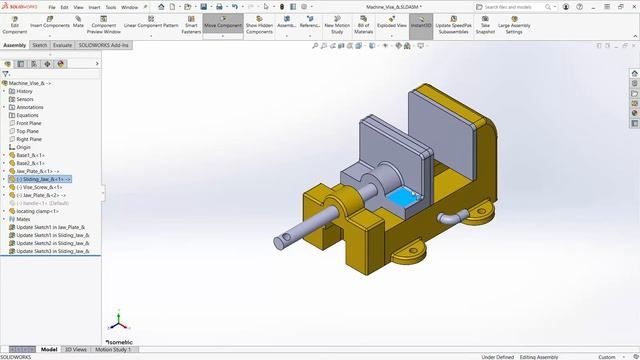Screen dimensions: 640x360
Task: Open Assembly Features tool
Action: [x=287, y=22]
